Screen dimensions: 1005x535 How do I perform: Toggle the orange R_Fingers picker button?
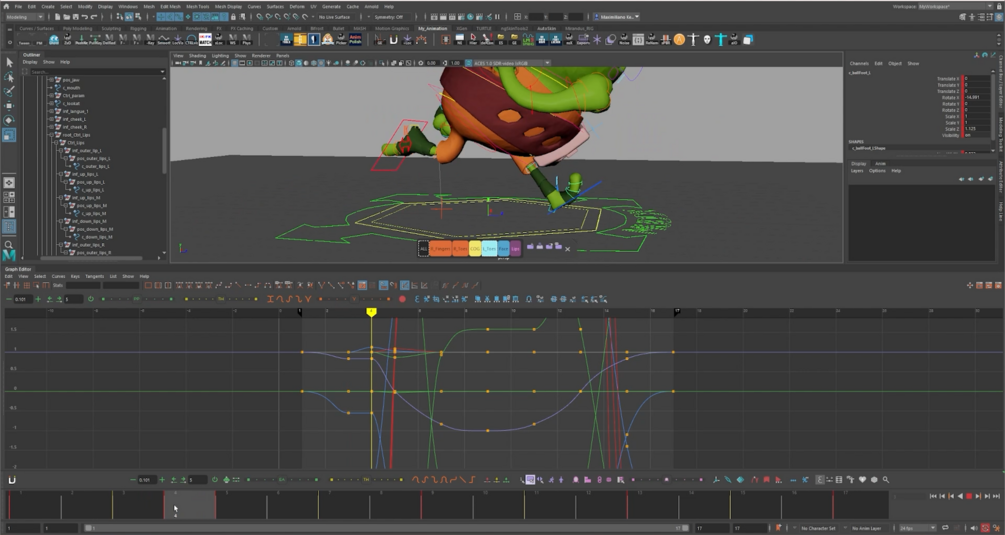(x=440, y=249)
